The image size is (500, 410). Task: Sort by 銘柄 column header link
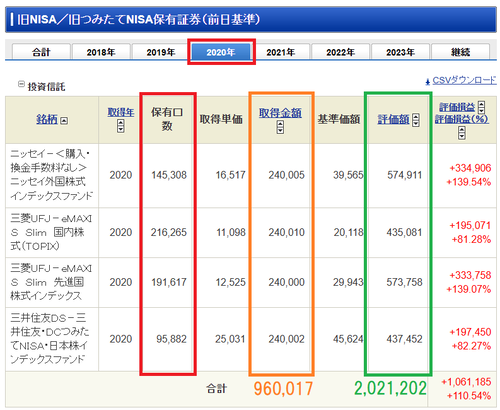point(47,119)
